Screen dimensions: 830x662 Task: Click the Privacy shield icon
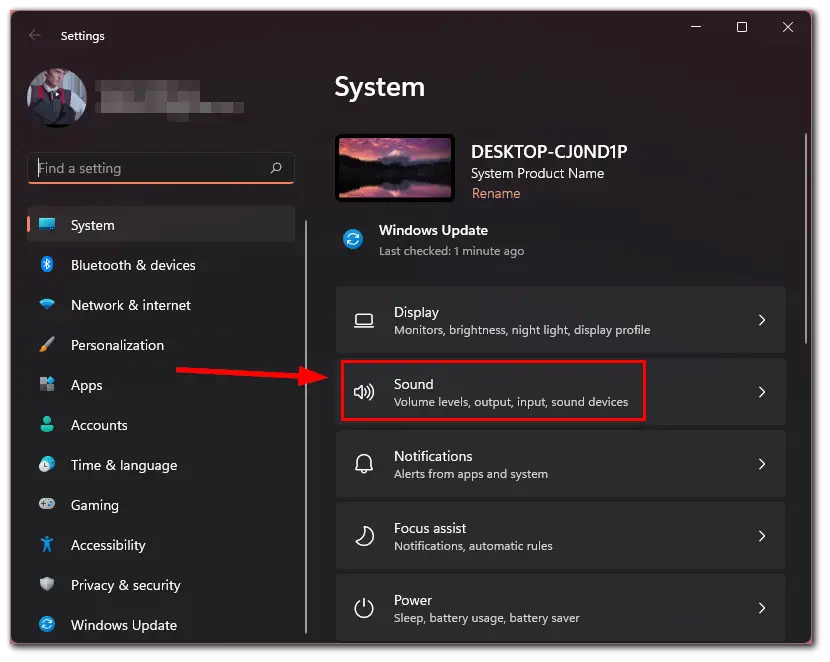[47, 584]
